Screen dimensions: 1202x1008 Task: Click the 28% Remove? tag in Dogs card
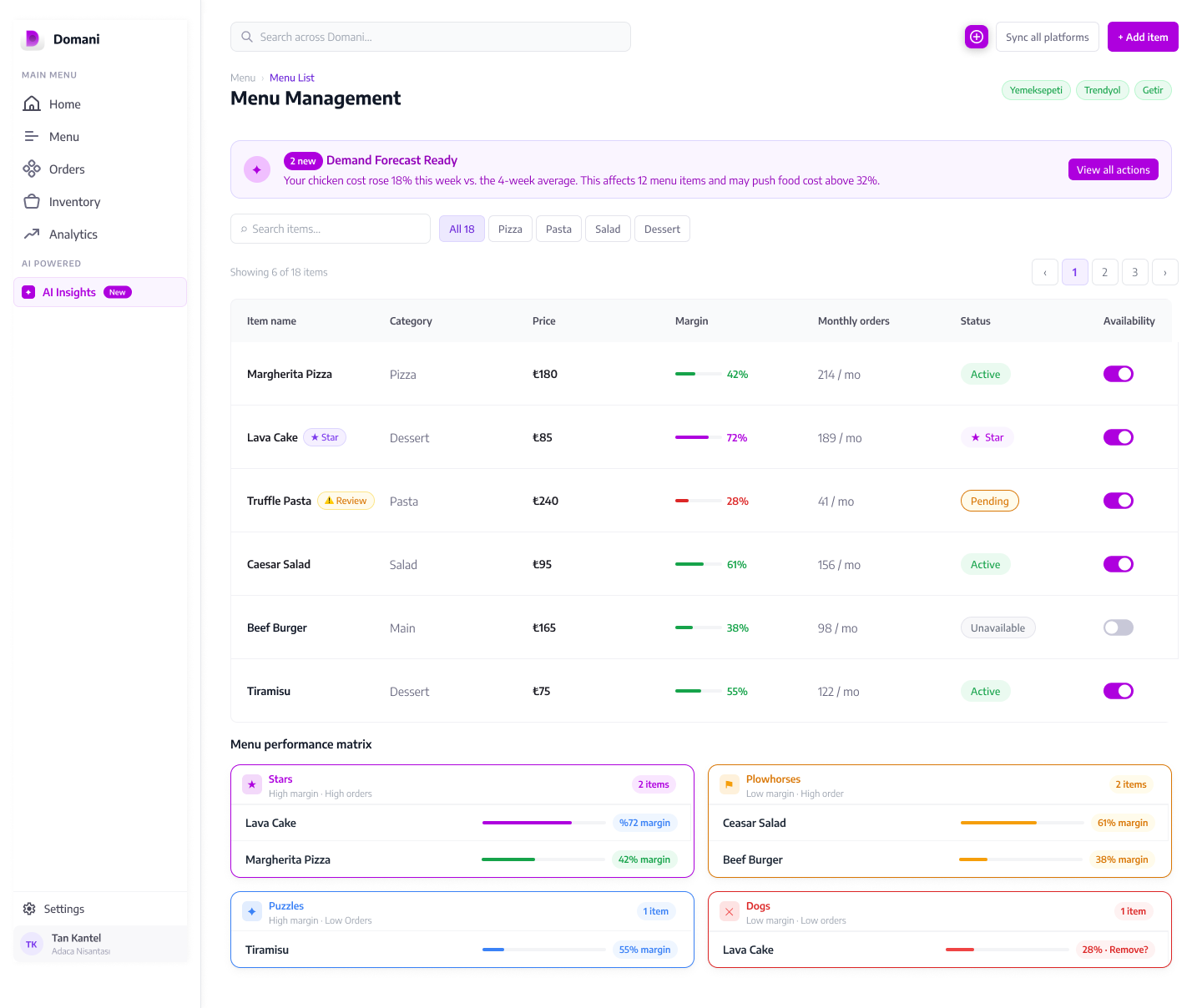click(x=1115, y=950)
